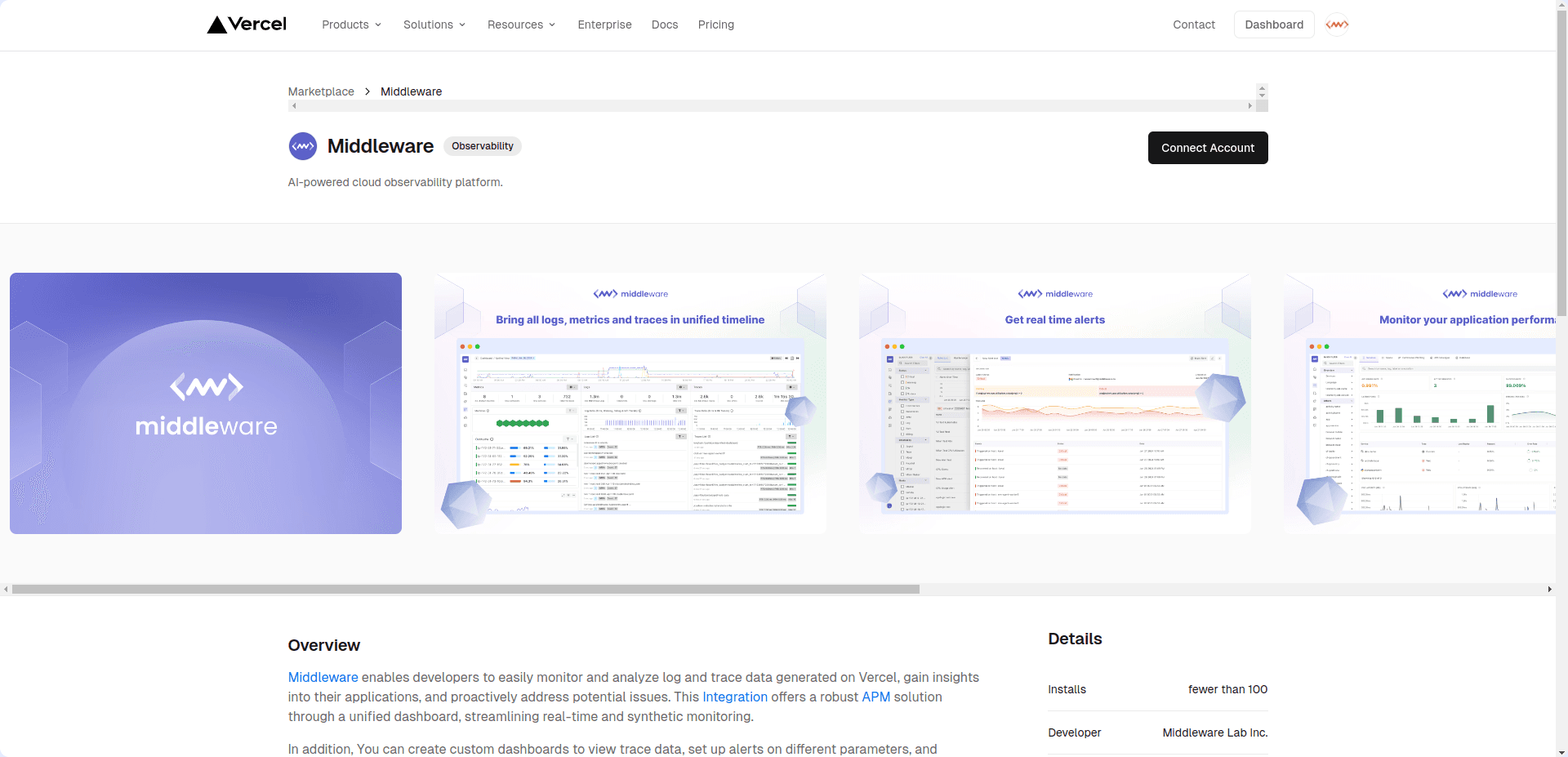This screenshot has width=1568, height=757.
Task: Open the Dashboard button
Action: 1274,24
